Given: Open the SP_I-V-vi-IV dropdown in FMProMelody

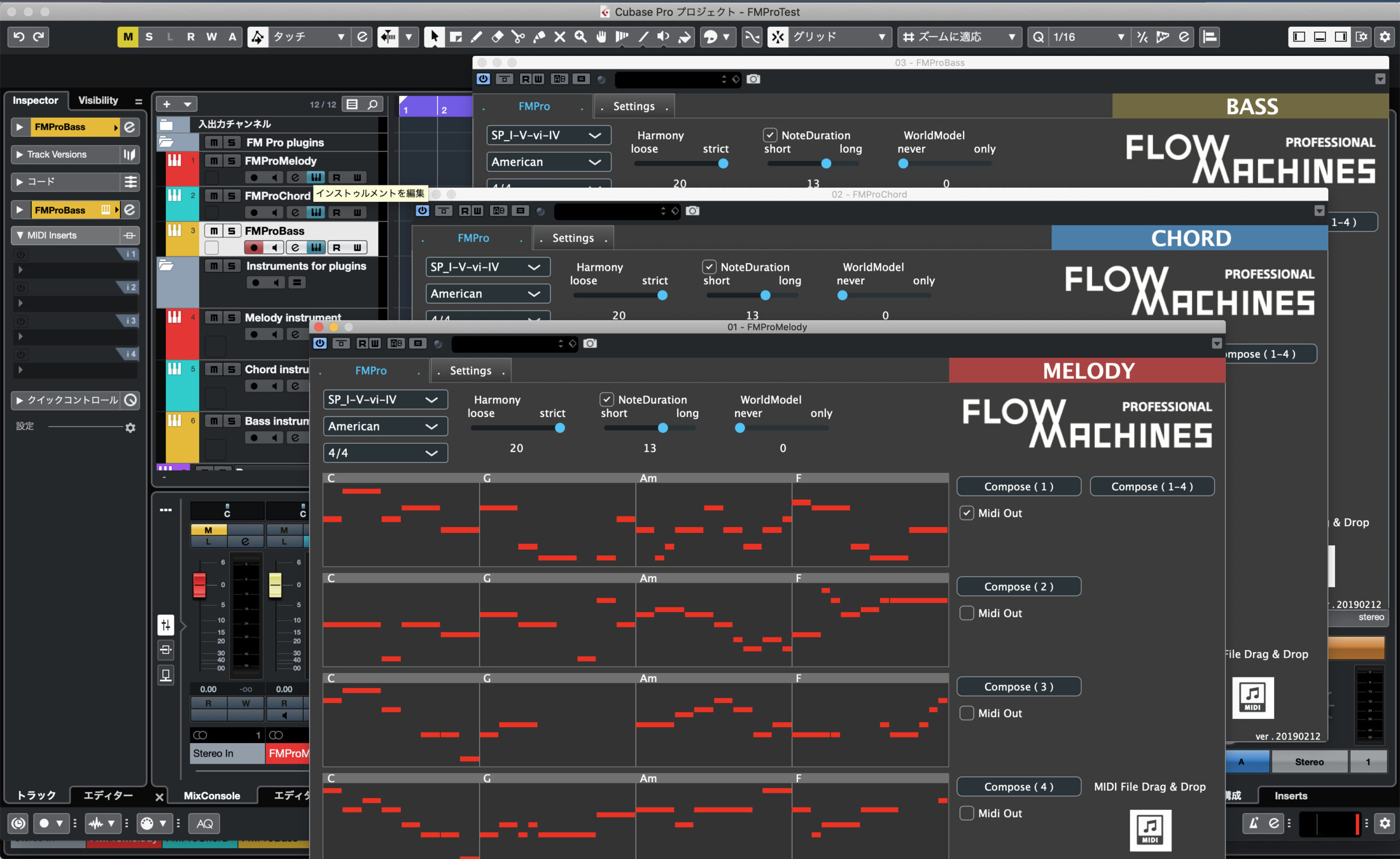Looking at the screenshot, I should [x=385, y=399].
